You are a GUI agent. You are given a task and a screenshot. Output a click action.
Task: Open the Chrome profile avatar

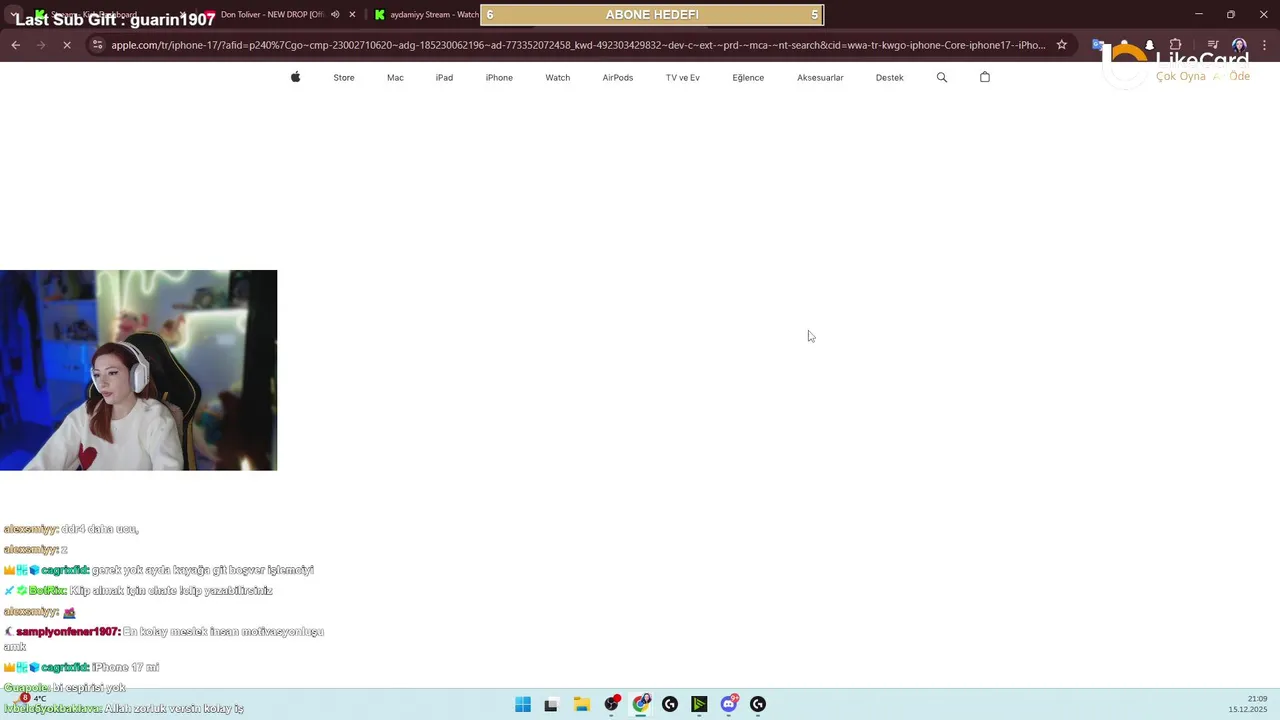[1239, 44]
